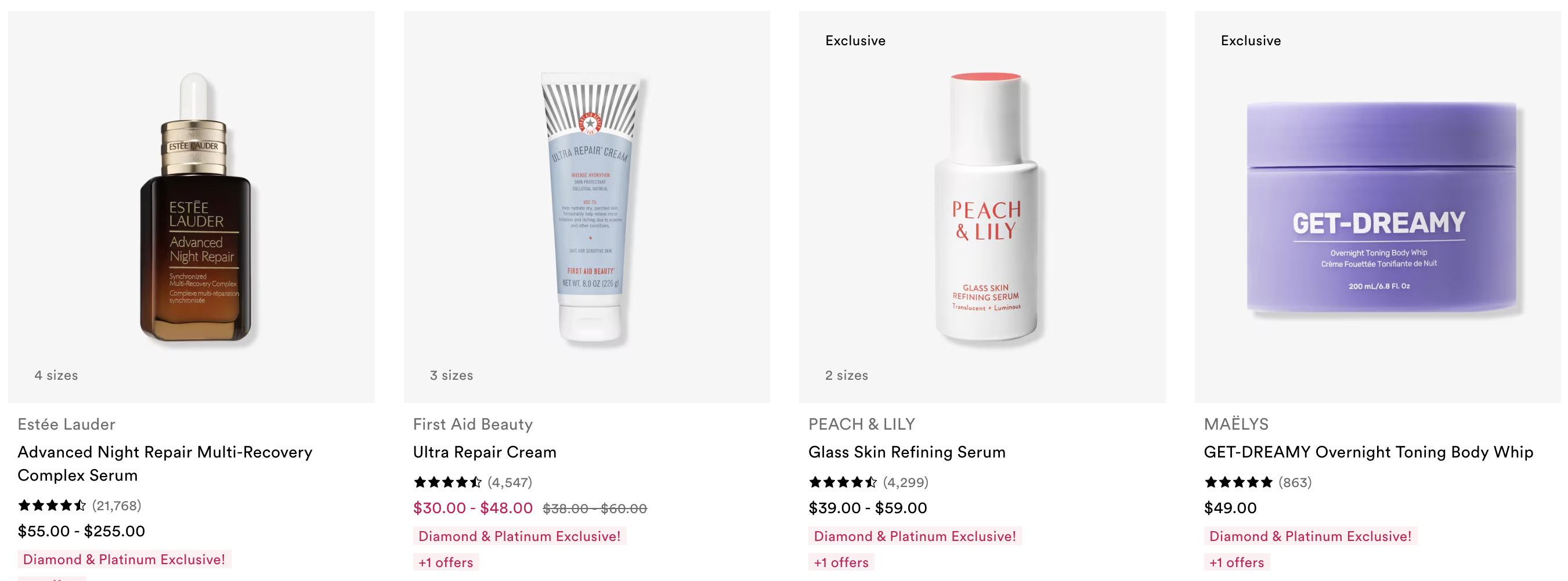Click '+1 offers' under Ultra Repair Cream

(446, 562)
